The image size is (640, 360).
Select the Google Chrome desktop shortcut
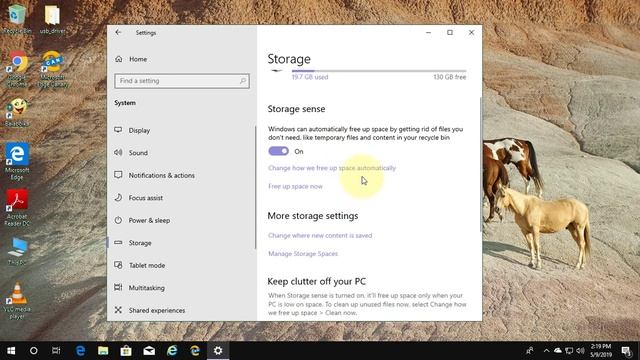(x=17, y=69)
